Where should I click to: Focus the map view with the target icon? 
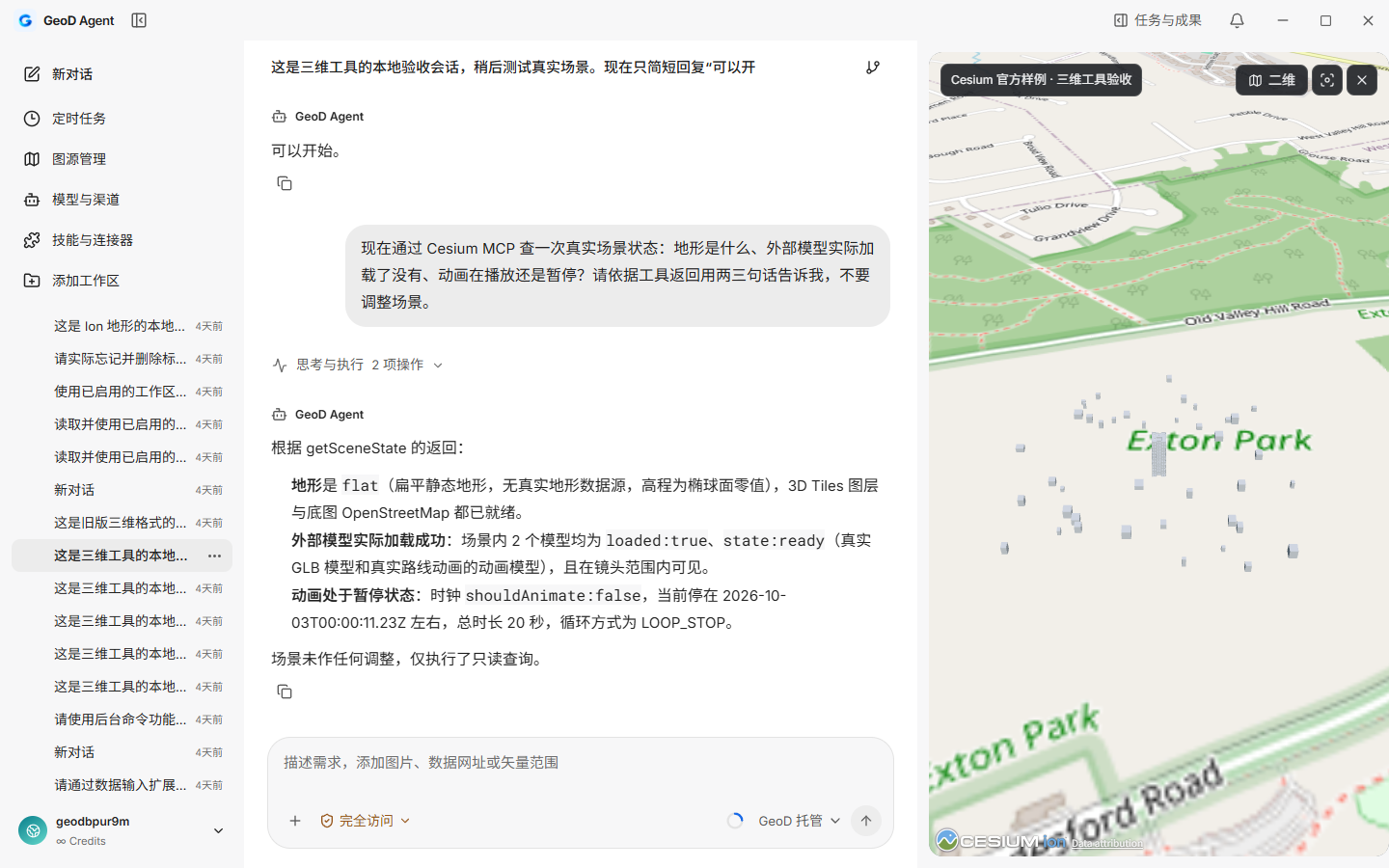pyautogui.click(x=1327, y=80)
